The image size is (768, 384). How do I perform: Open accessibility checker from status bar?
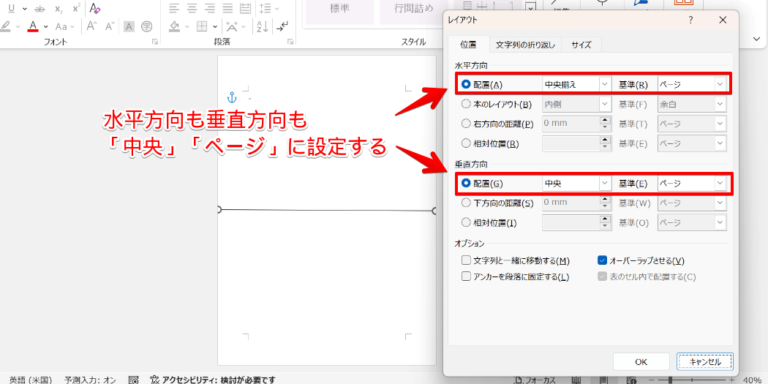point(213,380)
